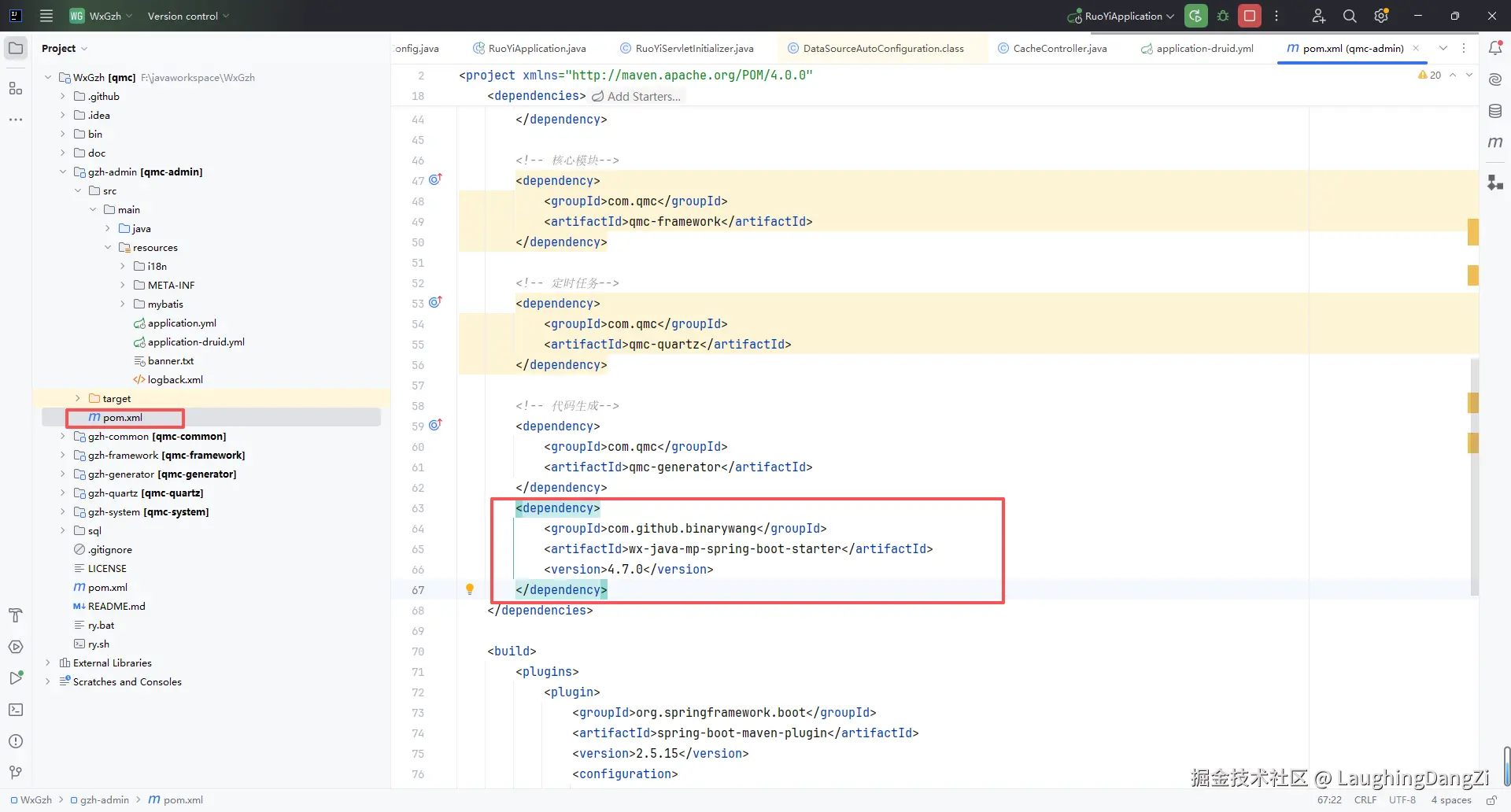1511x812 pixels.
Task: Toggle the Project tool window
Action: click(16, 48)
